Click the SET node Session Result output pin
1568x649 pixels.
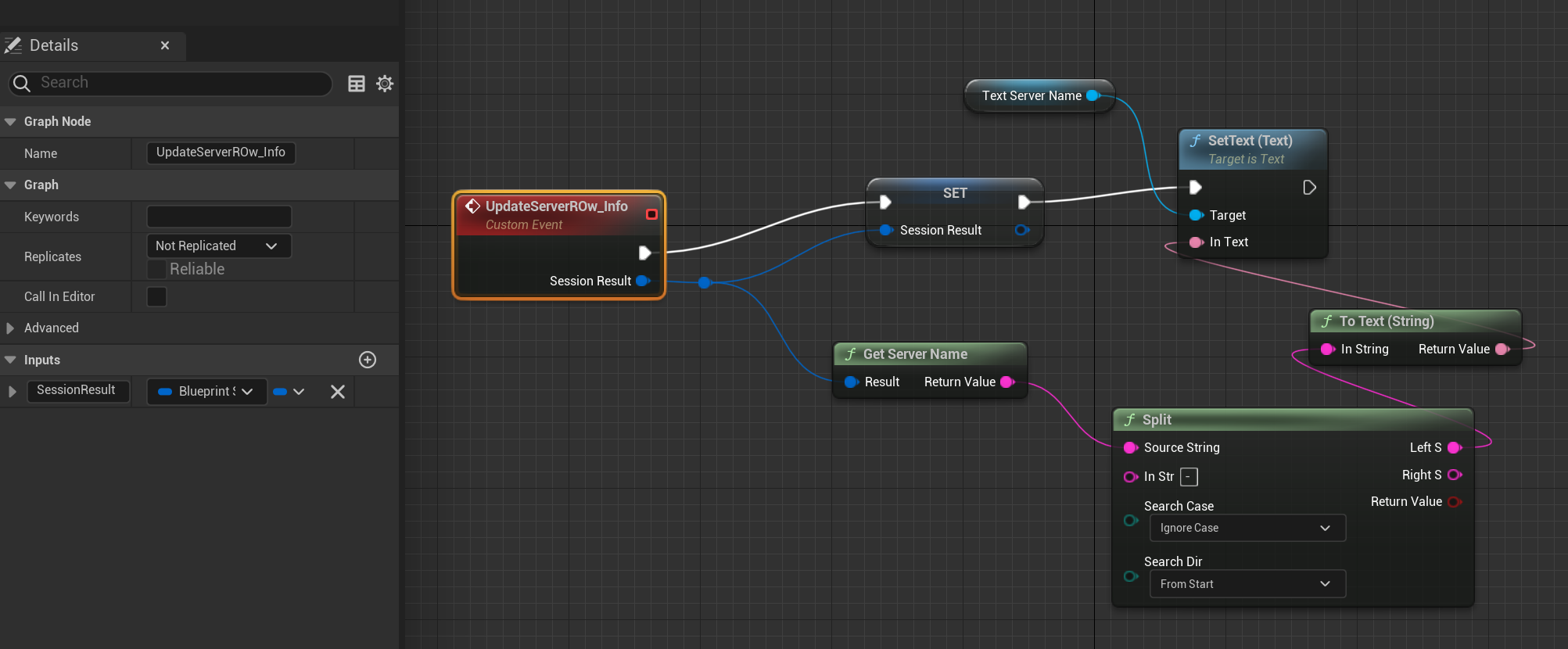[1021, 230]
